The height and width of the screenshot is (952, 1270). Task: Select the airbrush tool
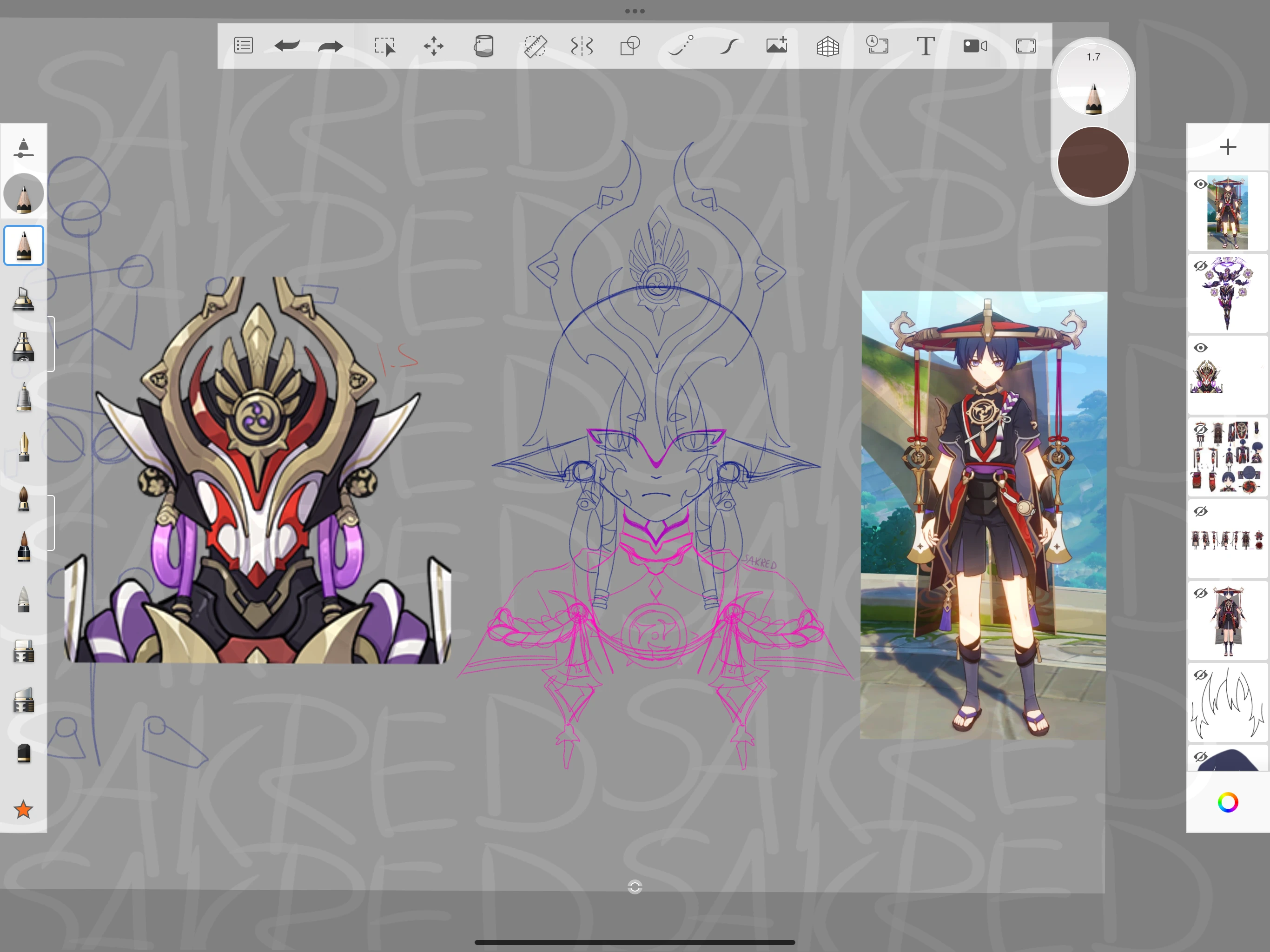click(24, 345)
